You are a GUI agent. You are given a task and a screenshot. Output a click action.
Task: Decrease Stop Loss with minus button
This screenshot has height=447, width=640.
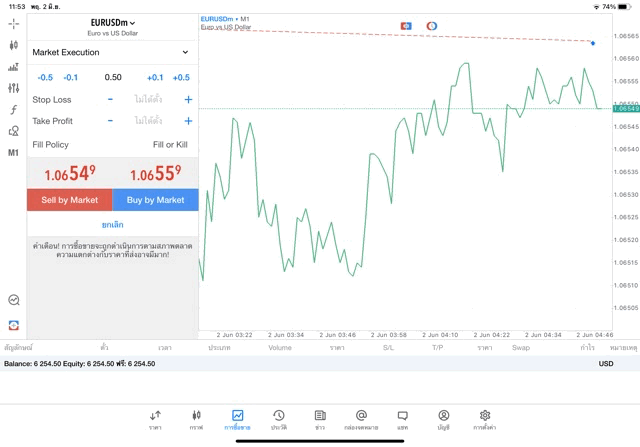[110, 99]
